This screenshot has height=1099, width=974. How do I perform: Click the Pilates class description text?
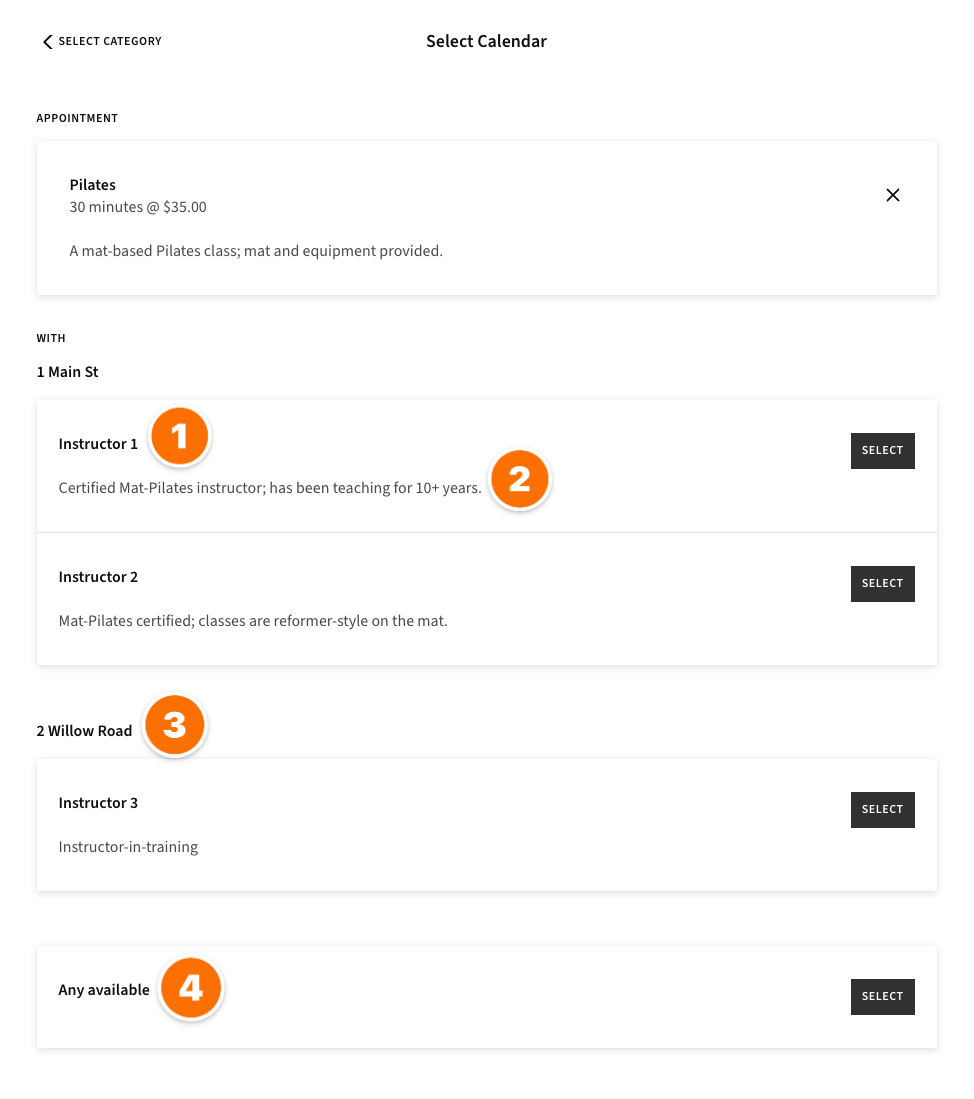[255, 250]
